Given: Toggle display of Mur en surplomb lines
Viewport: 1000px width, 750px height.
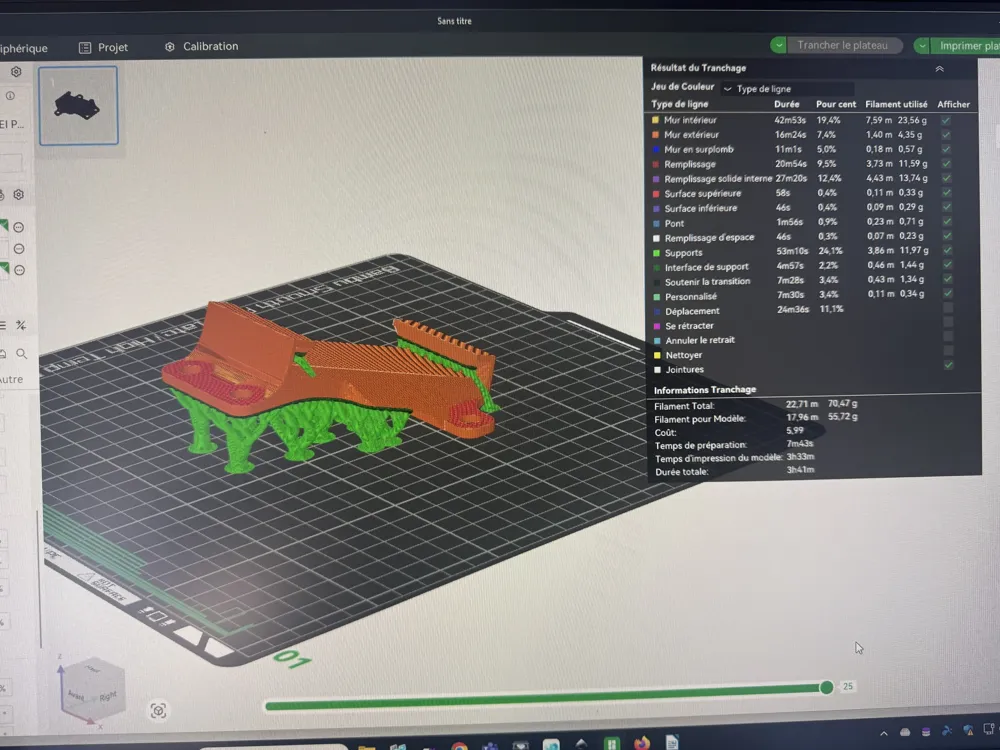Looking at the screenshot, I should pyautogui.click(x=946, y=149).
